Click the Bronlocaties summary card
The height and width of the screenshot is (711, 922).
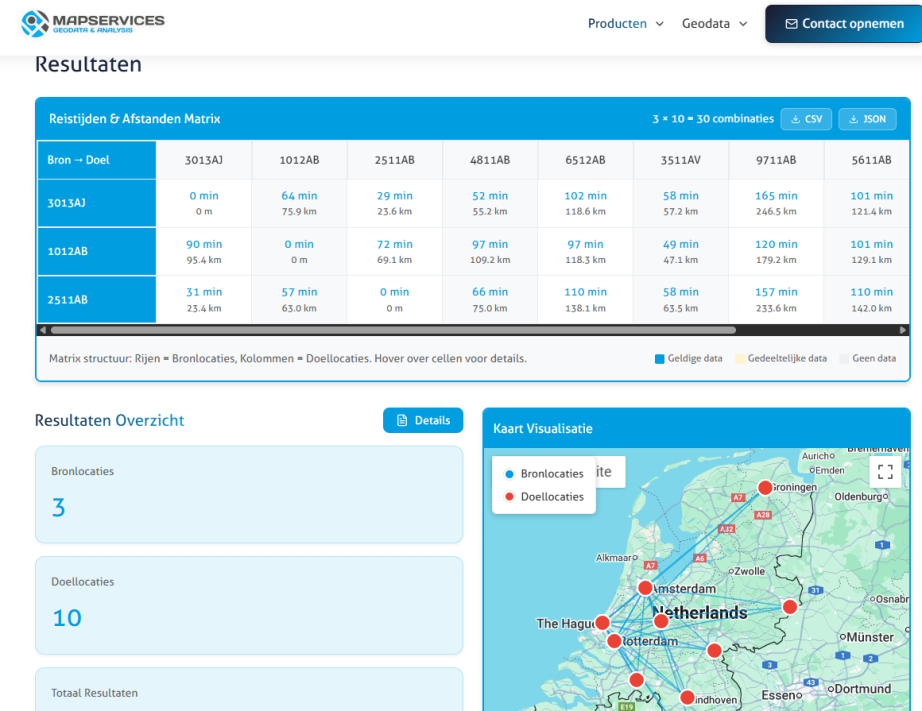pos(249,495)
